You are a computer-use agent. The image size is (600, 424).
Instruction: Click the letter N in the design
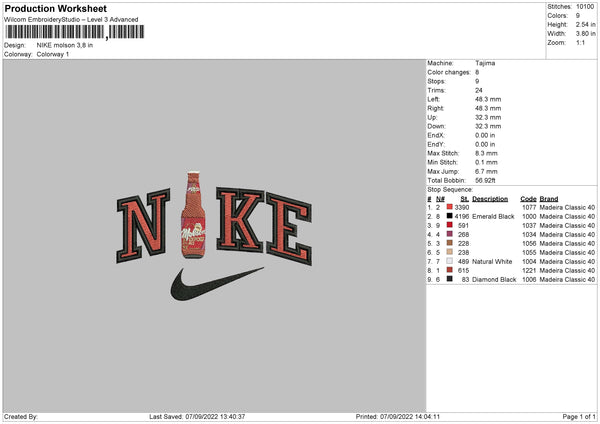(143, 225)
